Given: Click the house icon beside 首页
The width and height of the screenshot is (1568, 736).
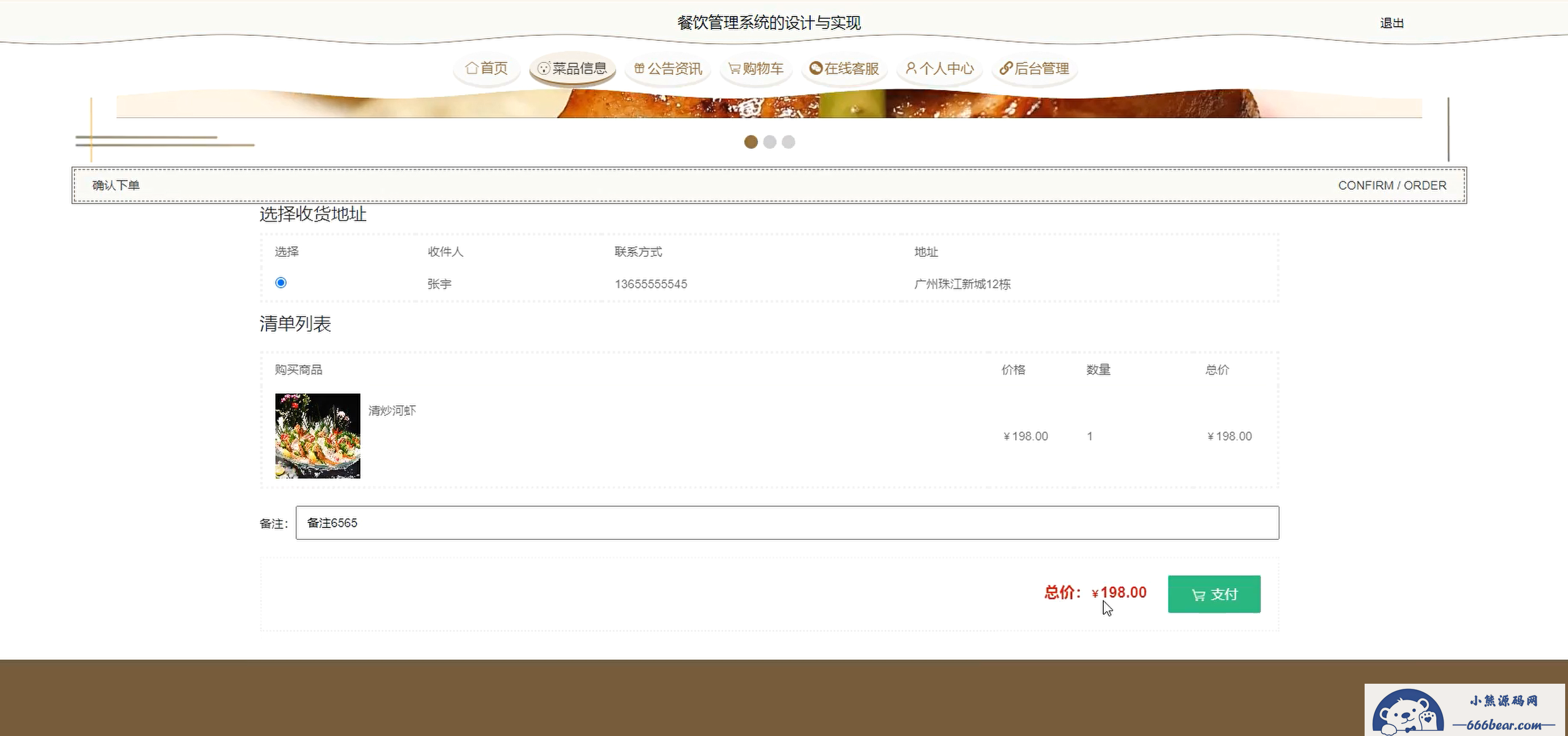Looking at the screenshot, I should click(472, 68).
